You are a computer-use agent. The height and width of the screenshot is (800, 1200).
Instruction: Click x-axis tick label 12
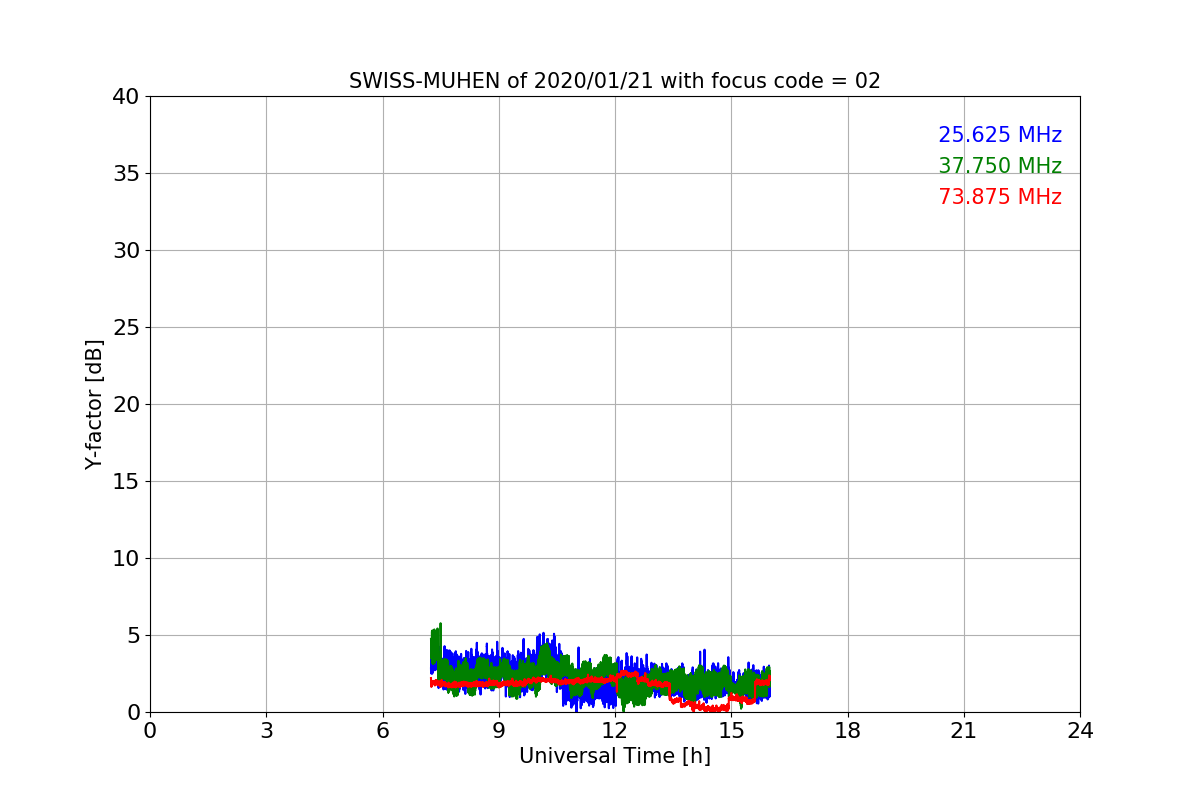point(615,731)
